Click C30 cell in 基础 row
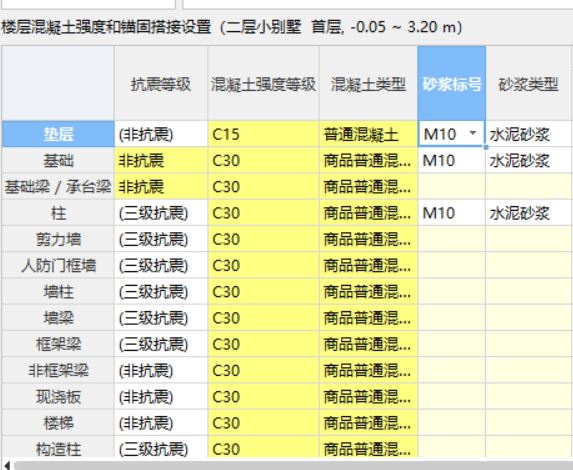This screenshot has width=573, height=470. click(263, 160)
